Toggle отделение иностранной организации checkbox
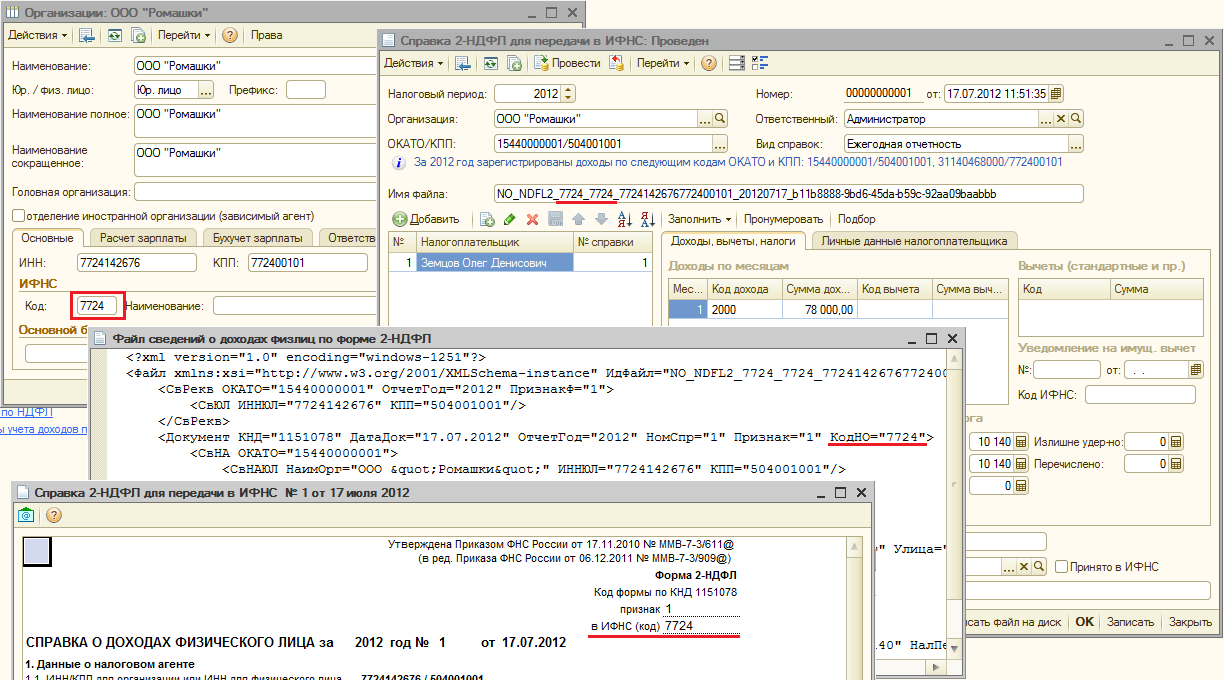The height and width of the screenshot is (680, 1224). 18,216
